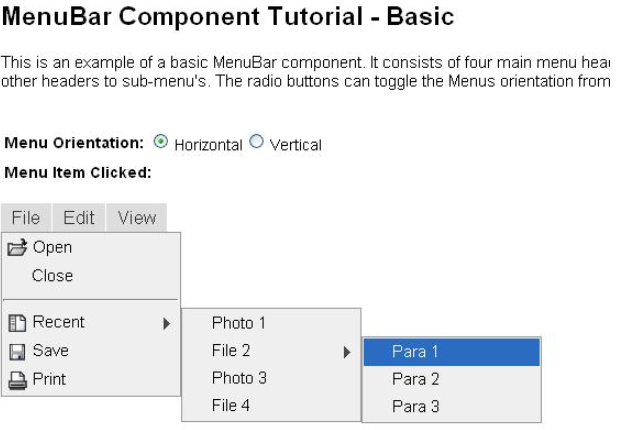The height and width of the screenshot is (430, 617).
Task: Click the Open folder icon
Action: (17, 248)
